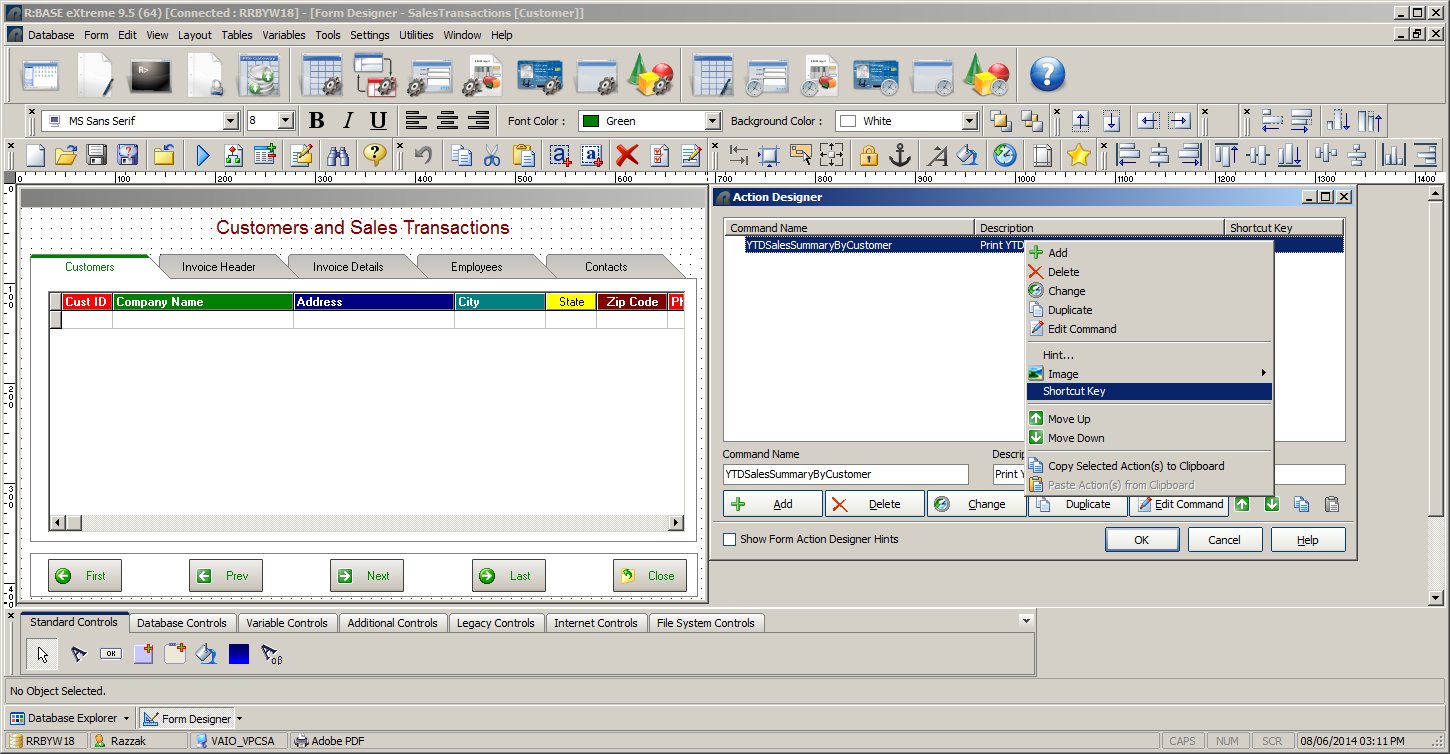Image resolution: width=1450 pixels, height=754 pixels.
Task: Choose Shortcut Key from context menu
Action: 1074,392
